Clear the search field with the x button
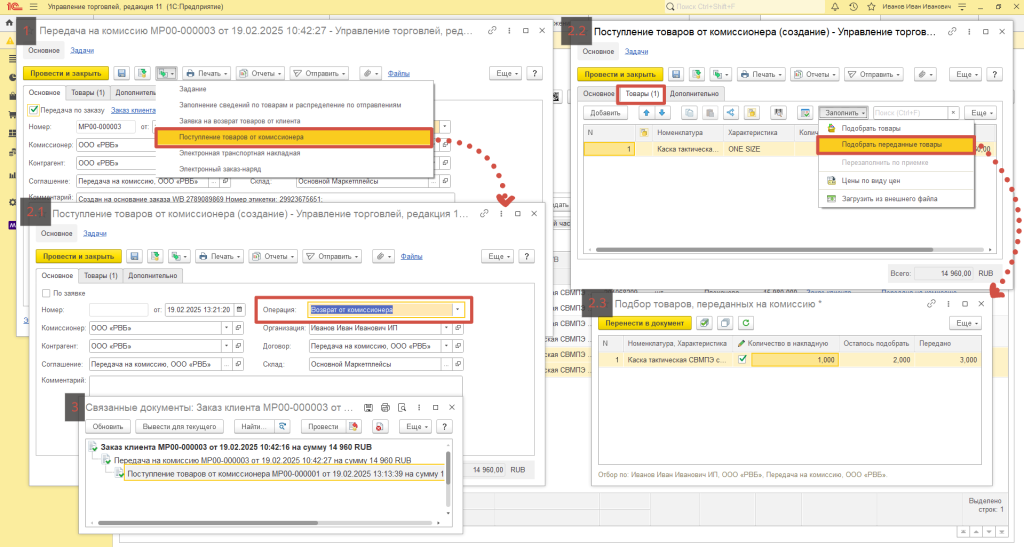 pyautogui.click(x=953, y=113)
